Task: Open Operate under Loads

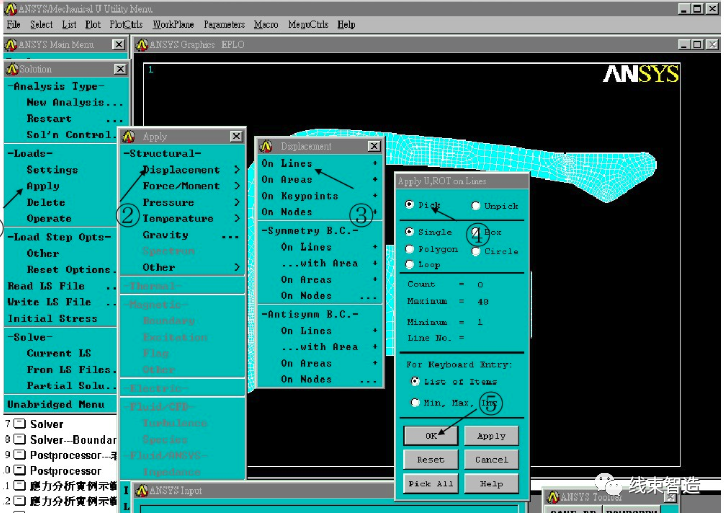Action: 49,218
